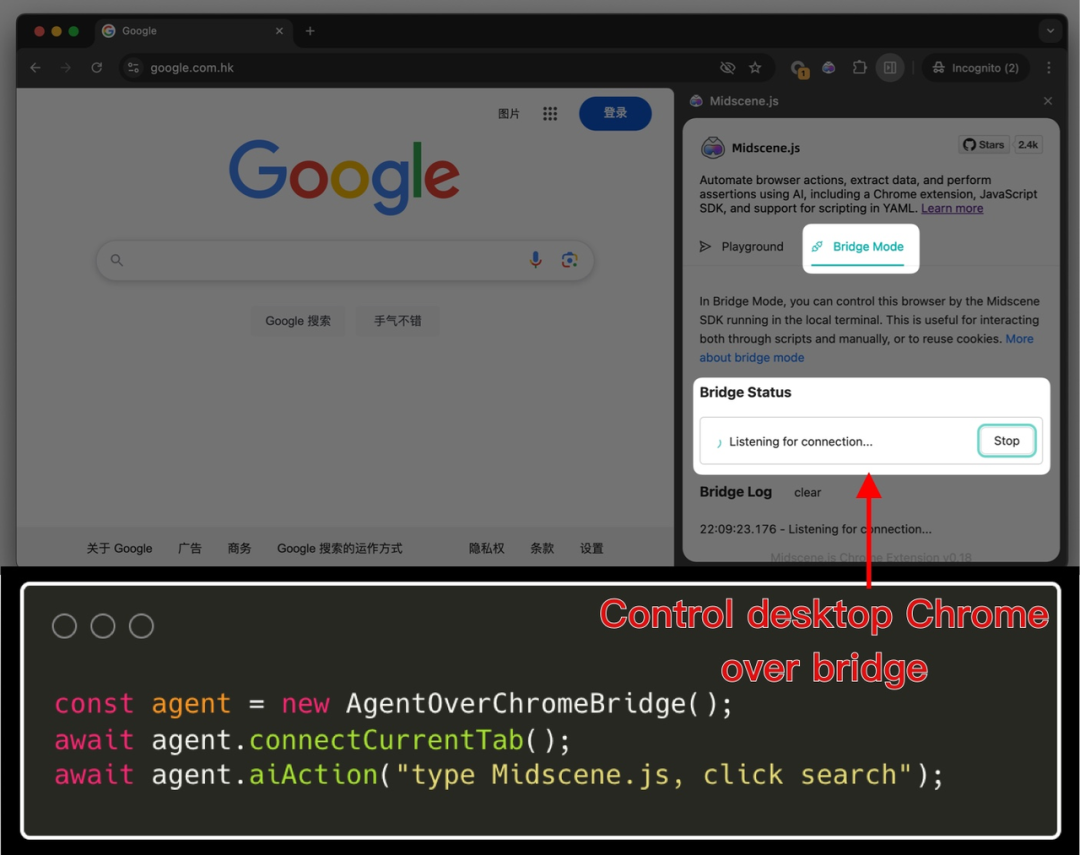The width and height of the screenshot is (1080, 855).
Task: Stop the bridge listening
Action: (1006, 441)
